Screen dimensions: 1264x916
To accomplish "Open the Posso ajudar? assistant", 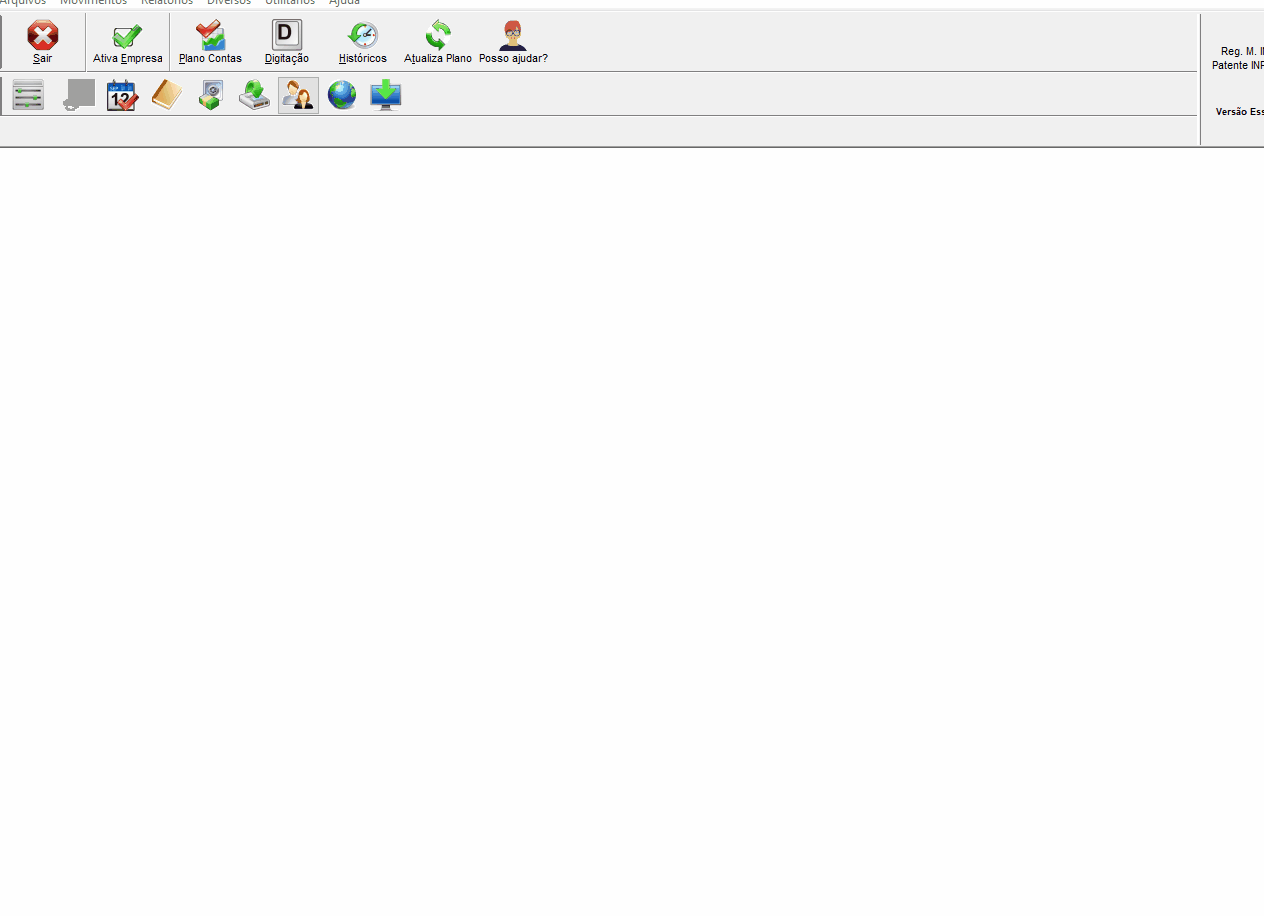I will tap(513, 42).
